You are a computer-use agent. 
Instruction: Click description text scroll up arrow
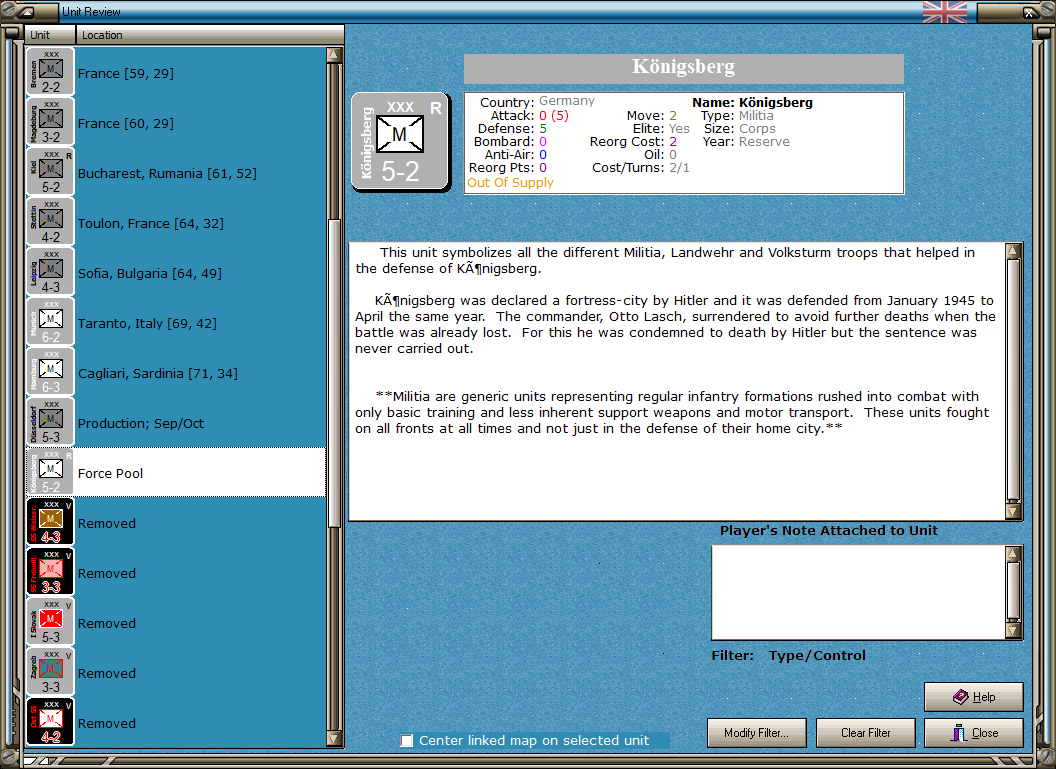(1013, 251)
